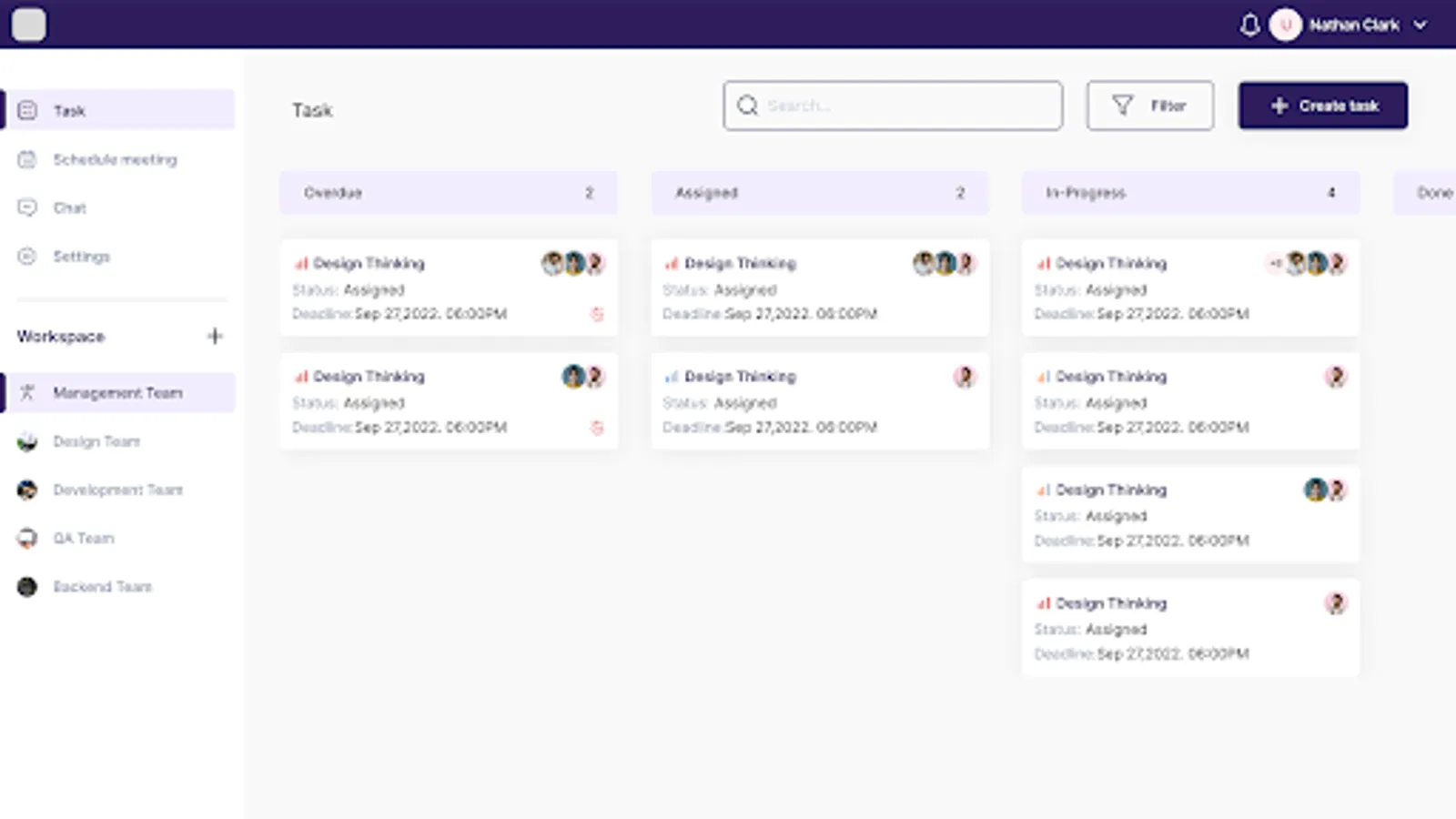Click the Schedule meeting calendar icon

coord(27,159)
